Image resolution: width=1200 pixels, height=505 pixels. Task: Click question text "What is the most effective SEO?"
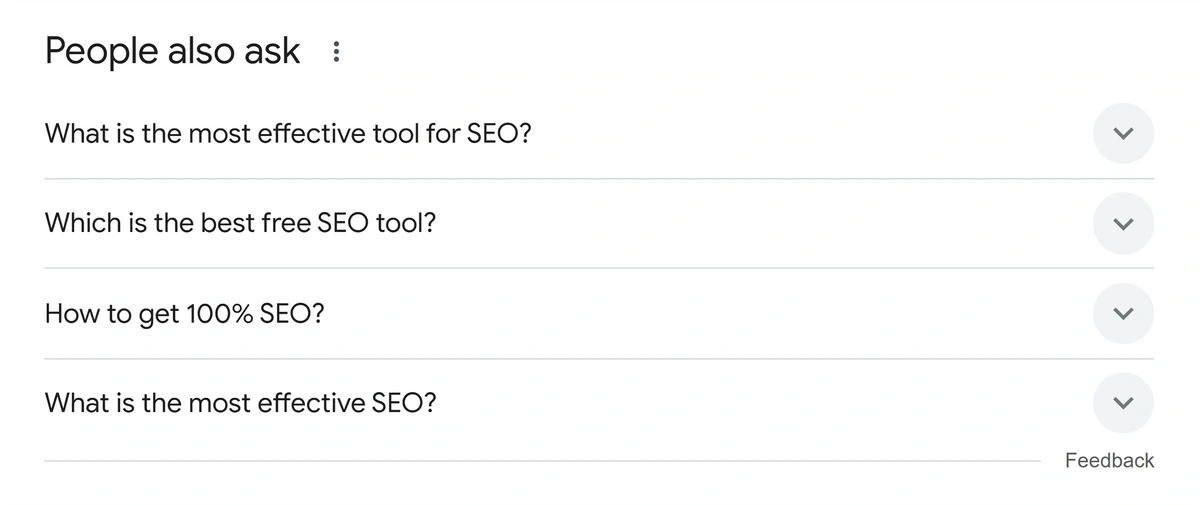240,403
